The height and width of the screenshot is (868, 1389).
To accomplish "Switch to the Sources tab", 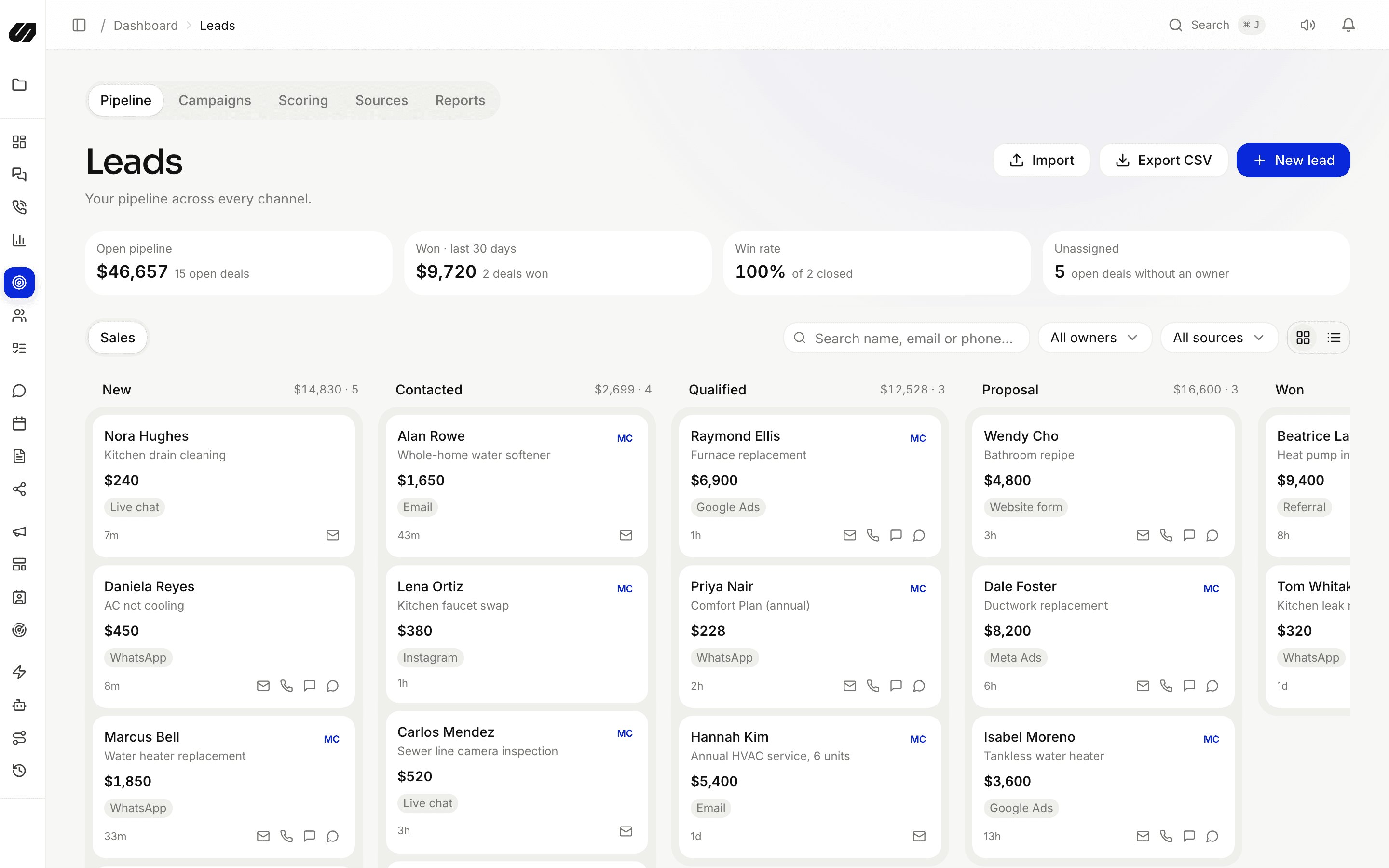I will [x=381, y=100].
